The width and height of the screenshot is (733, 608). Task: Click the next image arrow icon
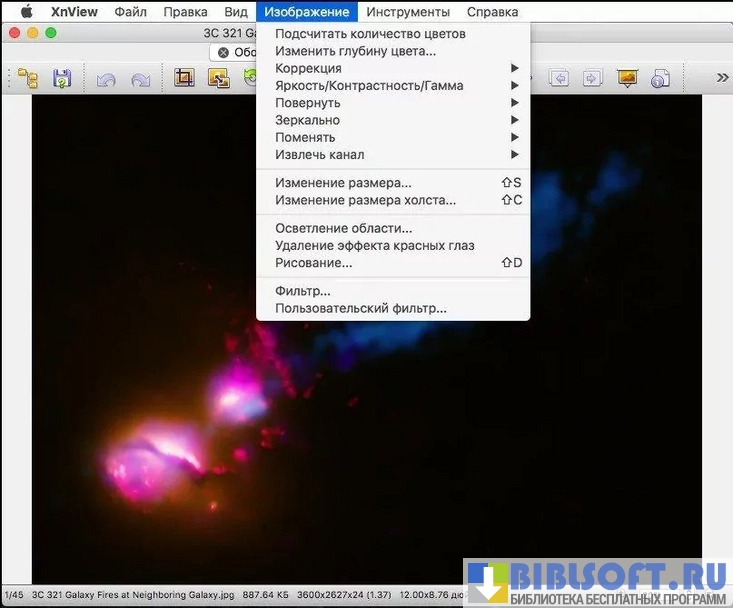pyautogui.click(x=592, y=78)
